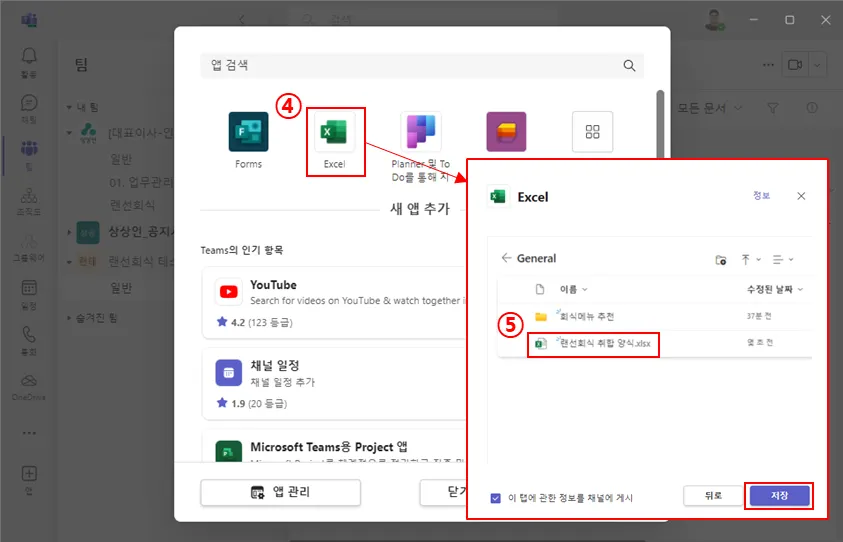The height and width of the screenshot is (542, 843).
Task: Open the upload dropdown
Action: tap(751, 260)
